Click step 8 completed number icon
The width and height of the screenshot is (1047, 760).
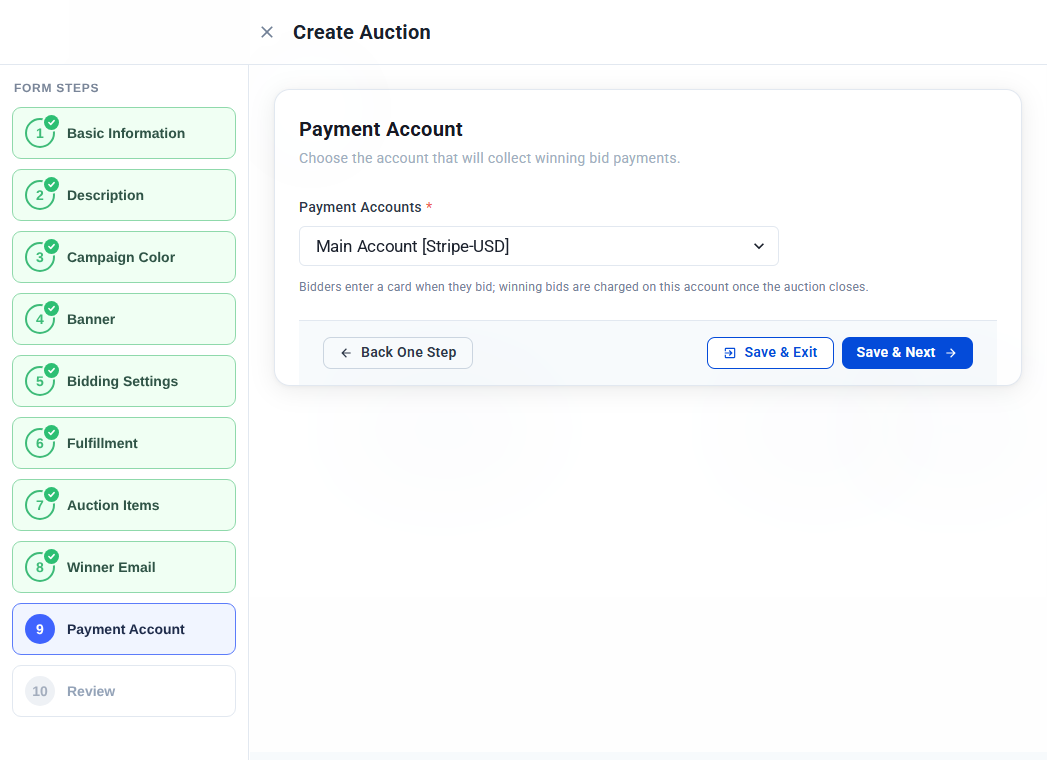pyautogui.click(x=40, y=567)
